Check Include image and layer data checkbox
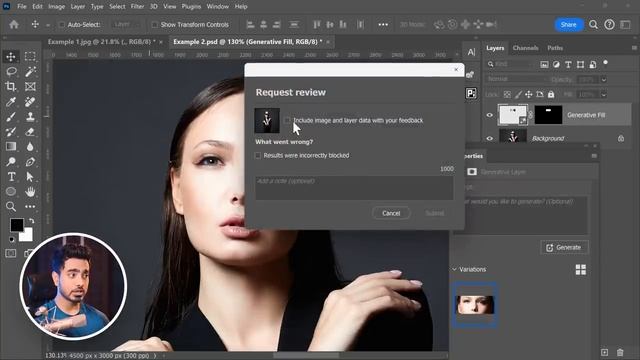 click(287, 120)
